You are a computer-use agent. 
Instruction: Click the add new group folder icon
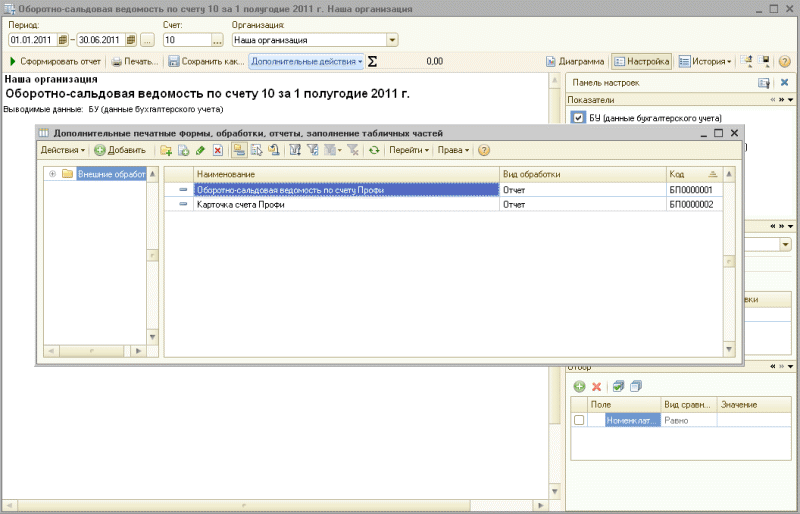(x=165, y=150)
